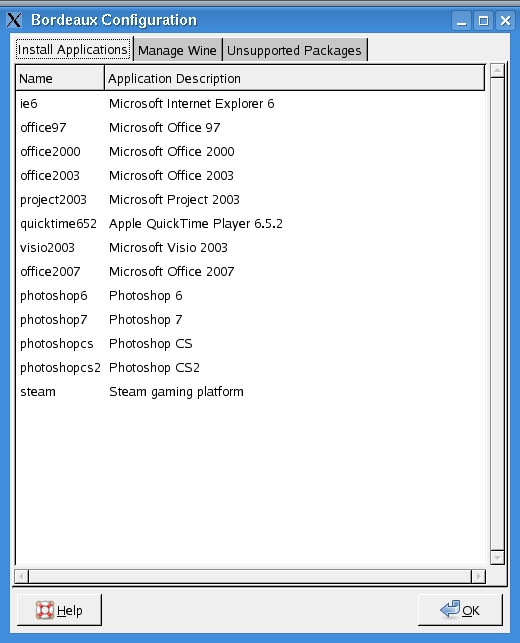520x643 pixels.
Task: Select the photoshopcs entry
Action: (57, 344)
